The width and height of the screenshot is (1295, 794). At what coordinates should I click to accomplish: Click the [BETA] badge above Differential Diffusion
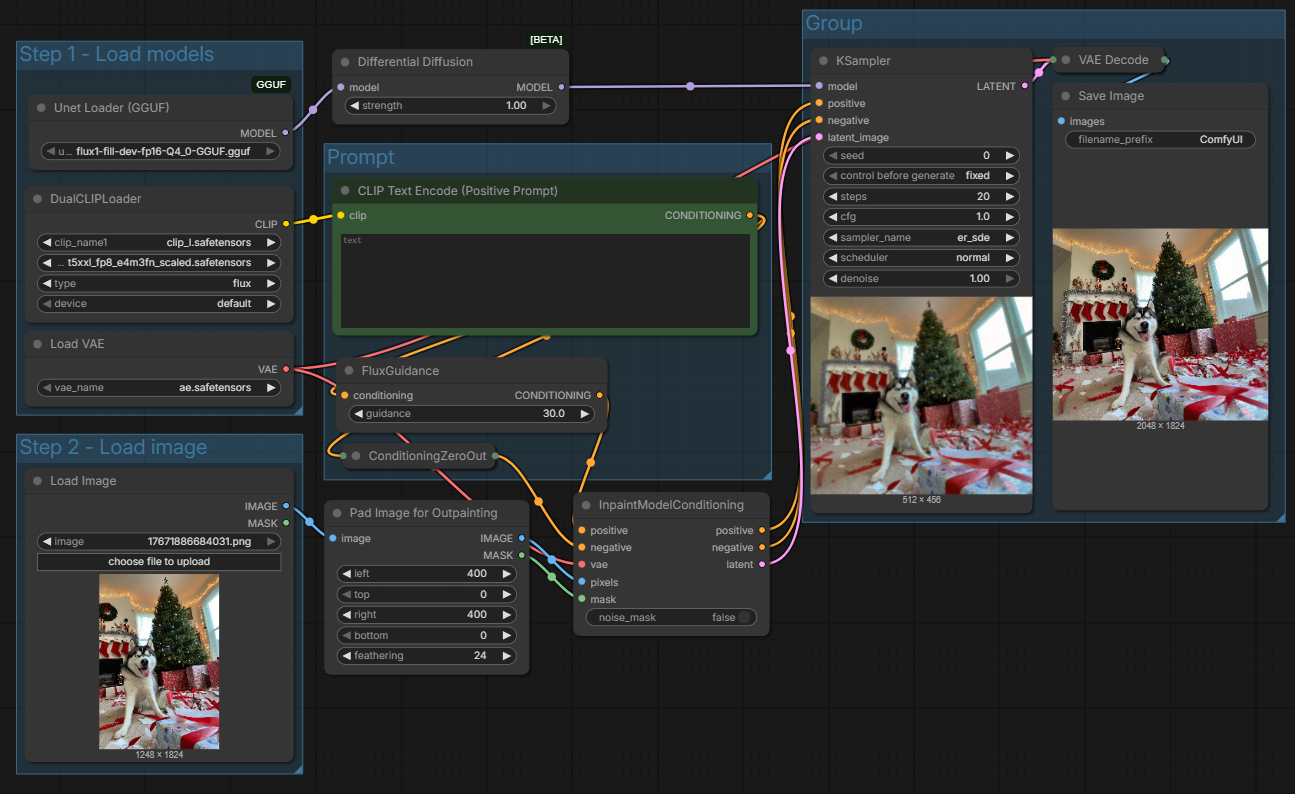point(546,40)
